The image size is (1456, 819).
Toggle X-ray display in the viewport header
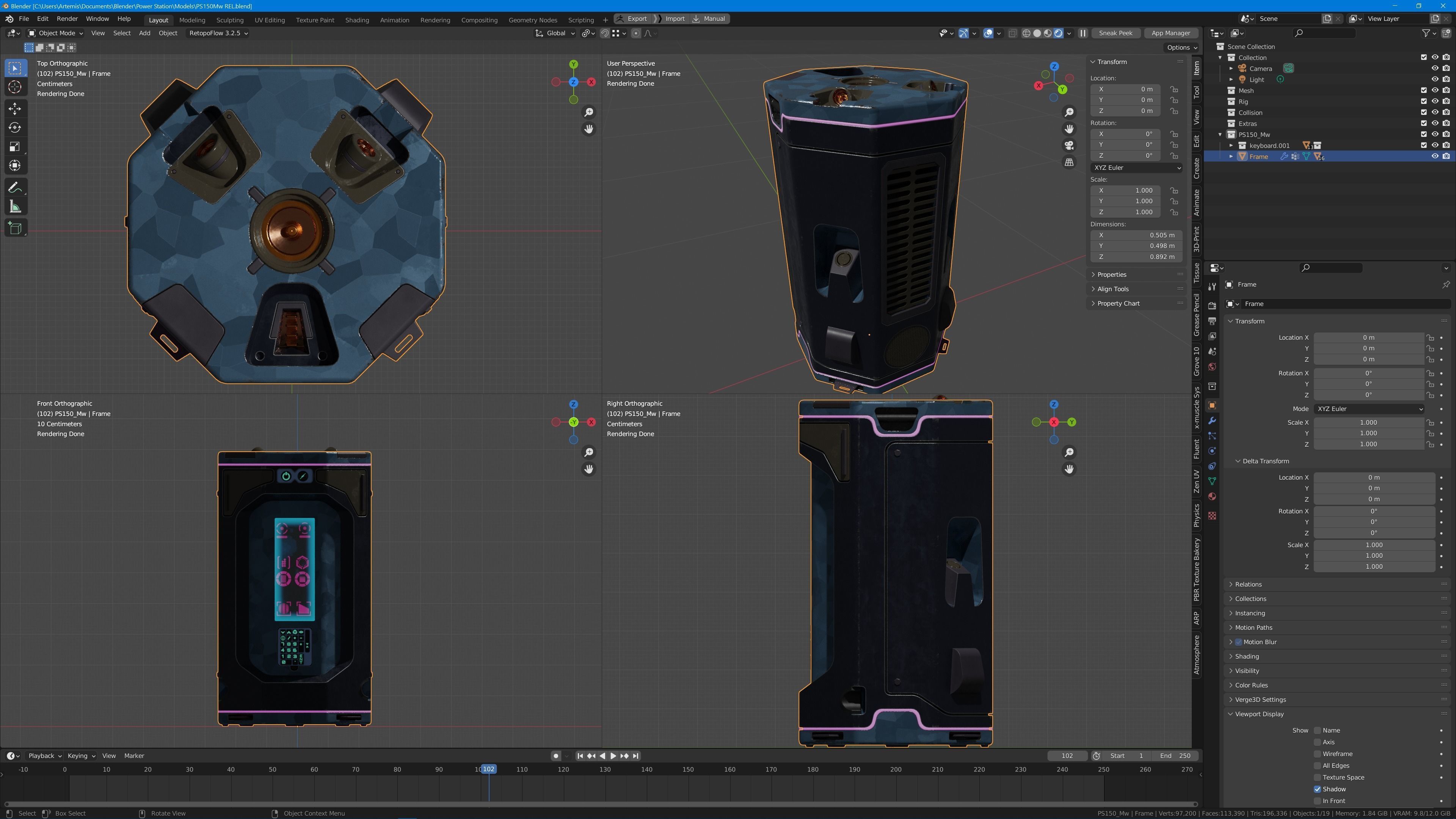click(x=1012, y=33)
